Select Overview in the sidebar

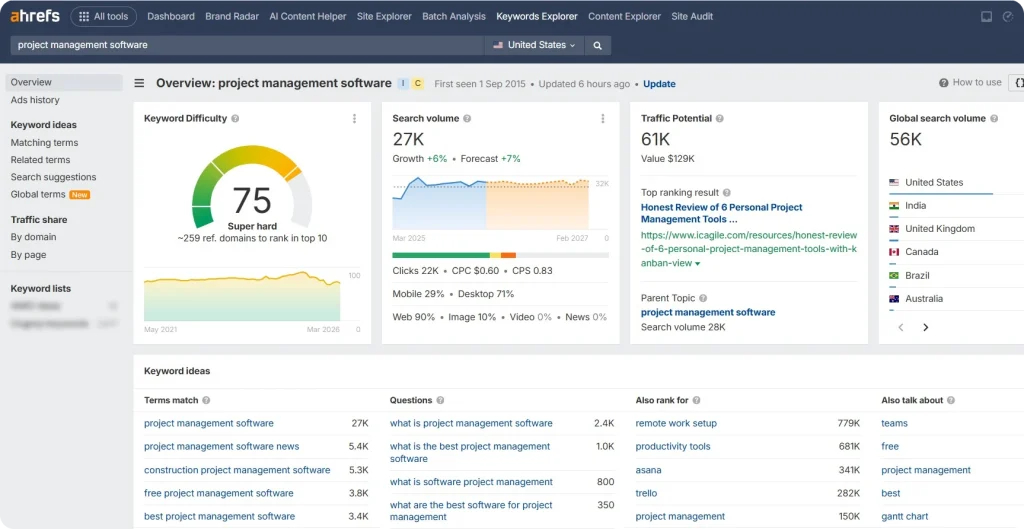(x=64, y=82)
